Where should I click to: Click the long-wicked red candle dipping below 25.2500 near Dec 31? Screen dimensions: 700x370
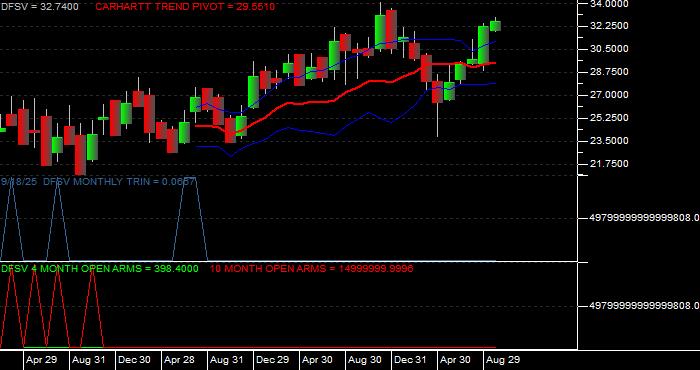point(437,92)
